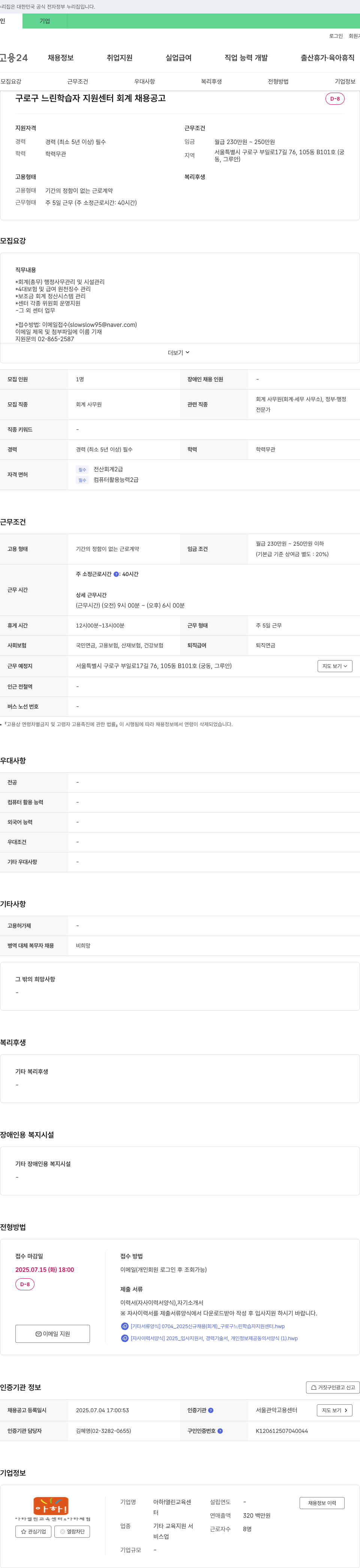
Task: Click the 320 백만원 revenue value
Action: tap(256, 1516)
